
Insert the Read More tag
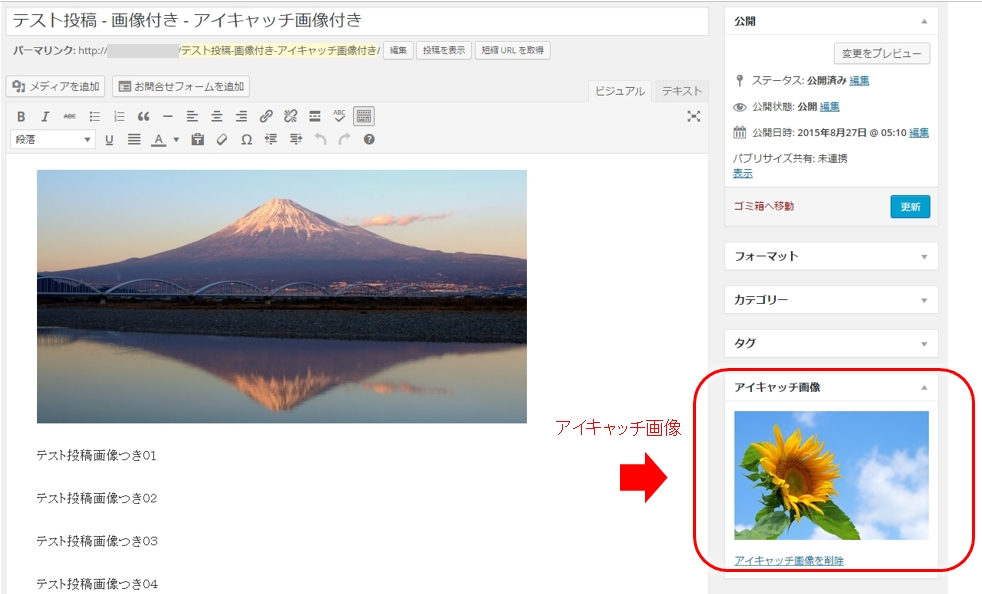click(314, 117)
